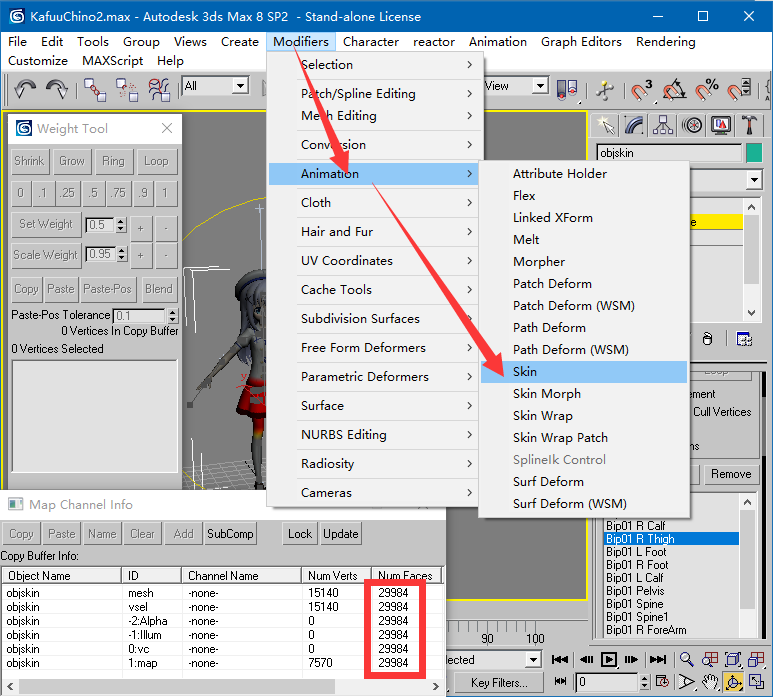Image resolution: width=773 pixels, height=697 pixels.
Task: Click the Update button in Map Channel Info
Action: (x=341, y=534)
